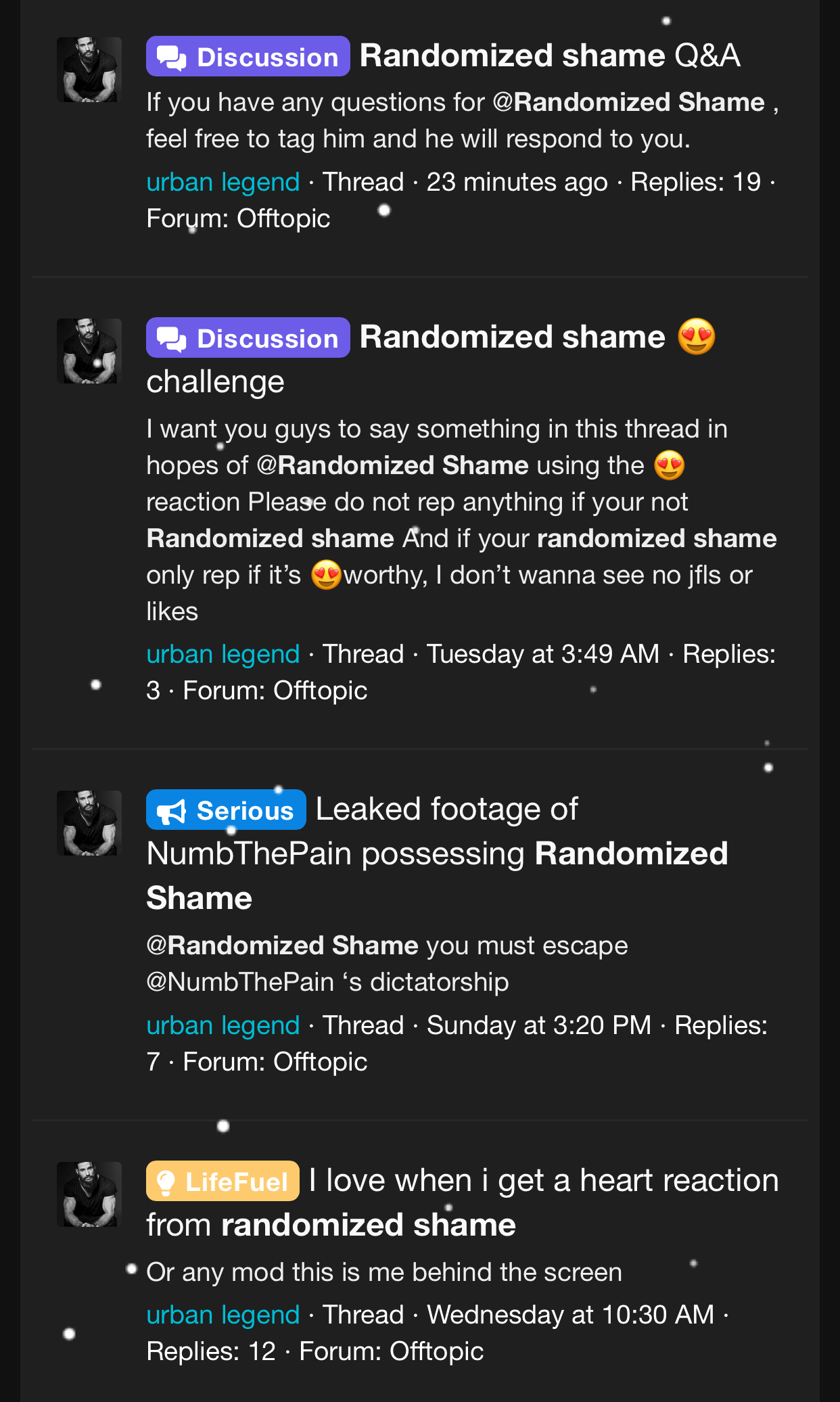The width and height of the screenshot is (840, 1402).
Task: Click the LifeFuel lightbulb prefix tag
Action: pyautogui.click(x=223, y=1182)
